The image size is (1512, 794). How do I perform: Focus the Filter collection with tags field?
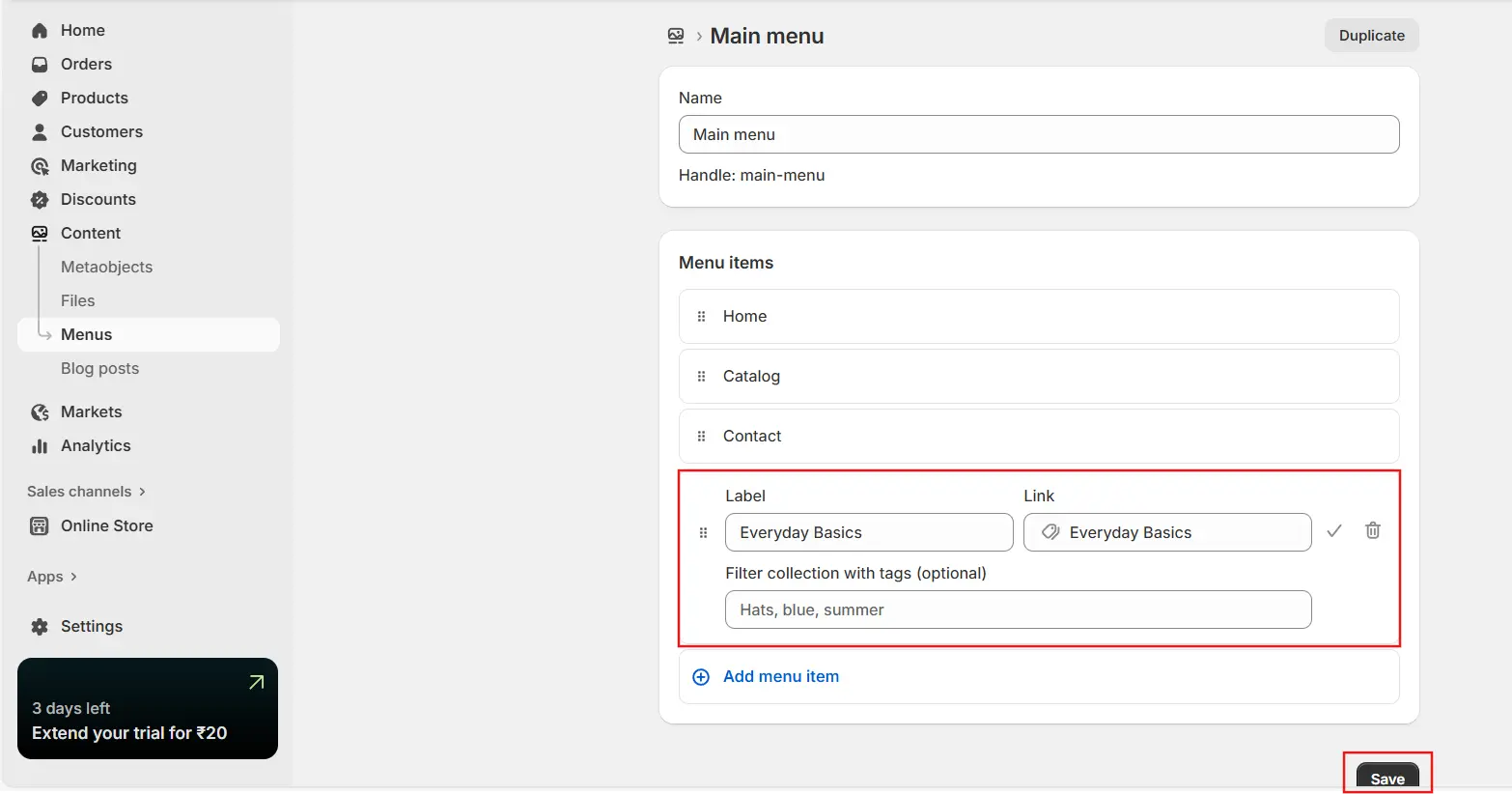1018,610
